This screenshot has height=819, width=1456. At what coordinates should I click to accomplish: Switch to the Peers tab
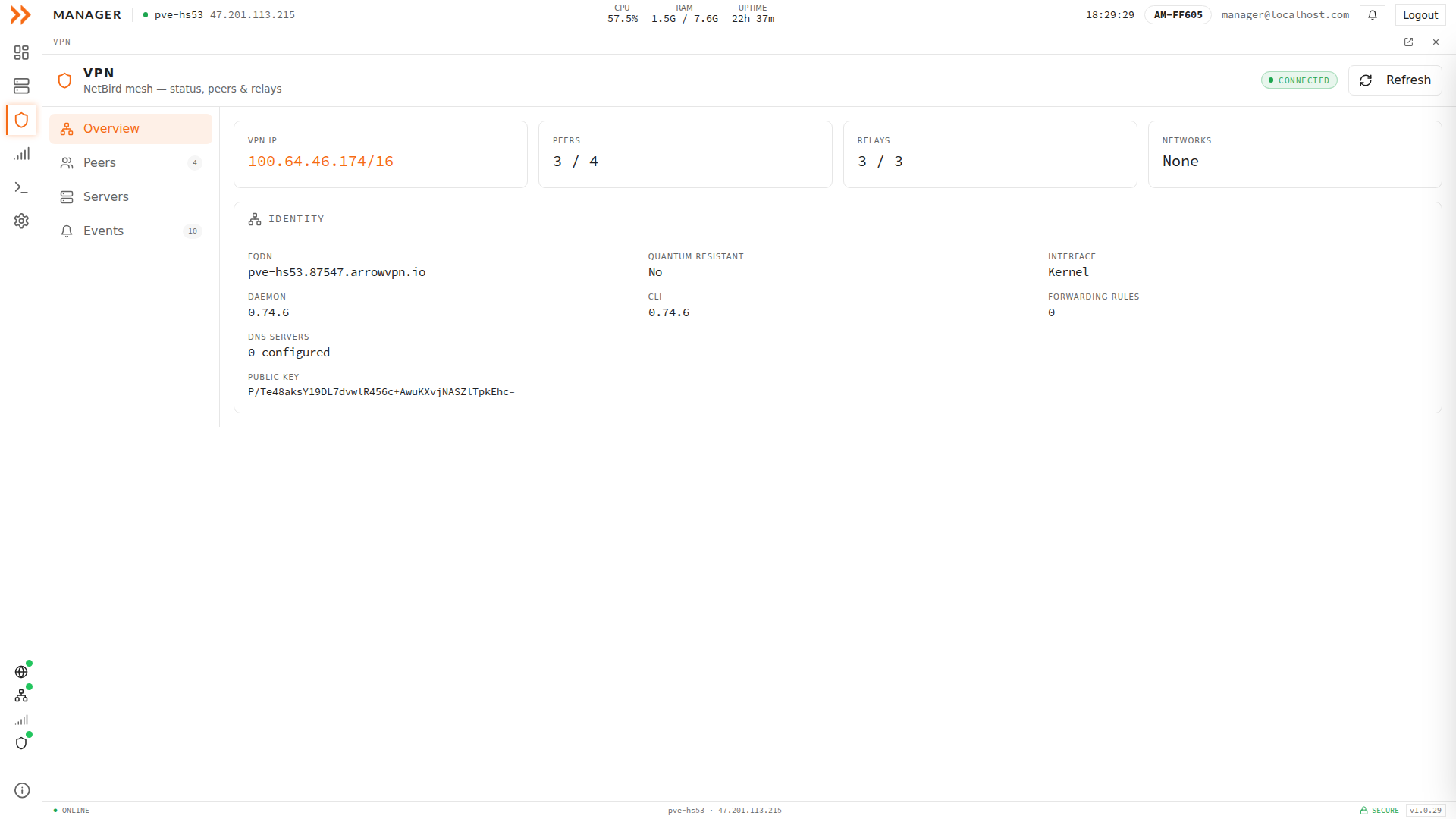point(130,163)
